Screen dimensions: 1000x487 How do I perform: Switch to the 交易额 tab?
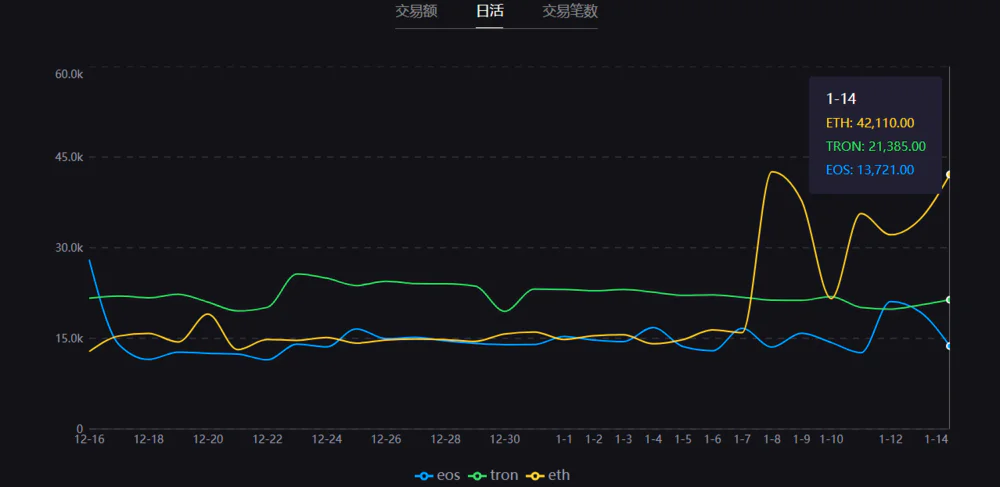click(x=416, y=12)
